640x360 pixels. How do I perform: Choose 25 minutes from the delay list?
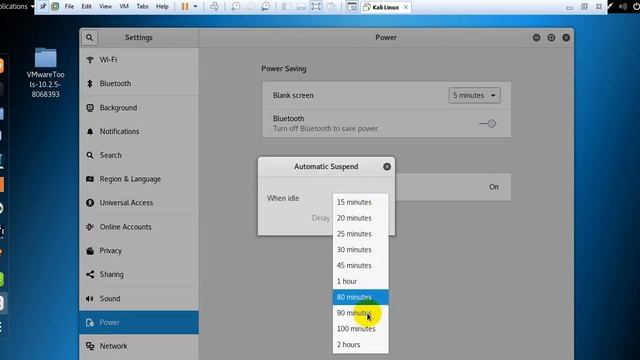(x=360, y=234)
